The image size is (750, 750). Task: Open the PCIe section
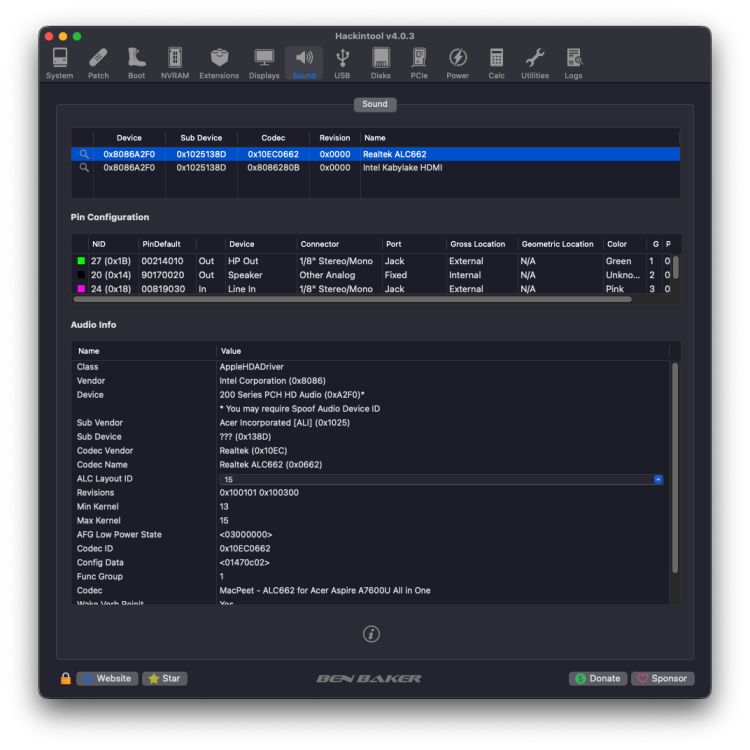click(419, 63)
